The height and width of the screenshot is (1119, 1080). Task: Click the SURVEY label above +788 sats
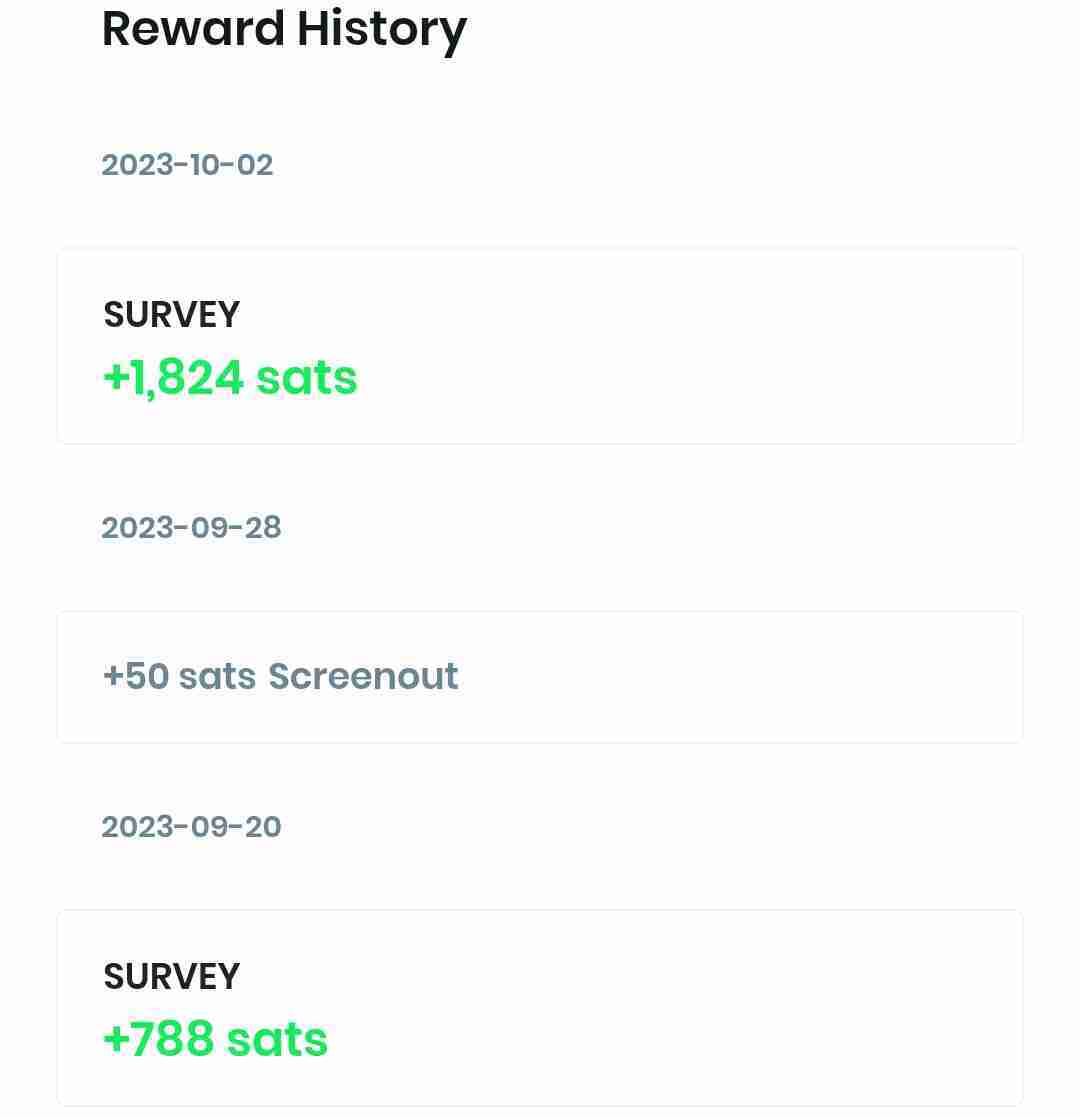171,977
